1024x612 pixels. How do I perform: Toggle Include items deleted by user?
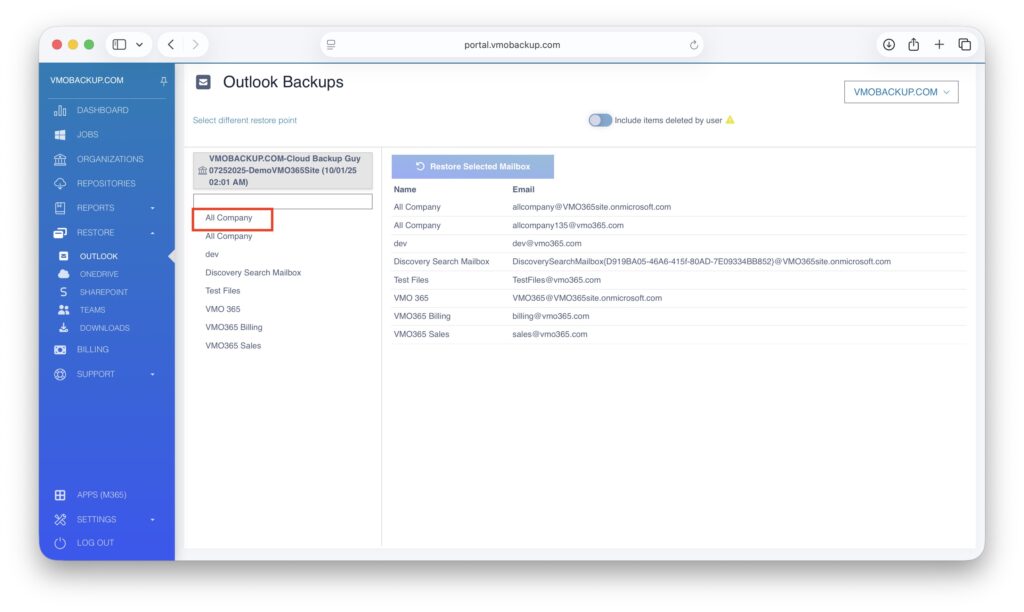[600, 120]
